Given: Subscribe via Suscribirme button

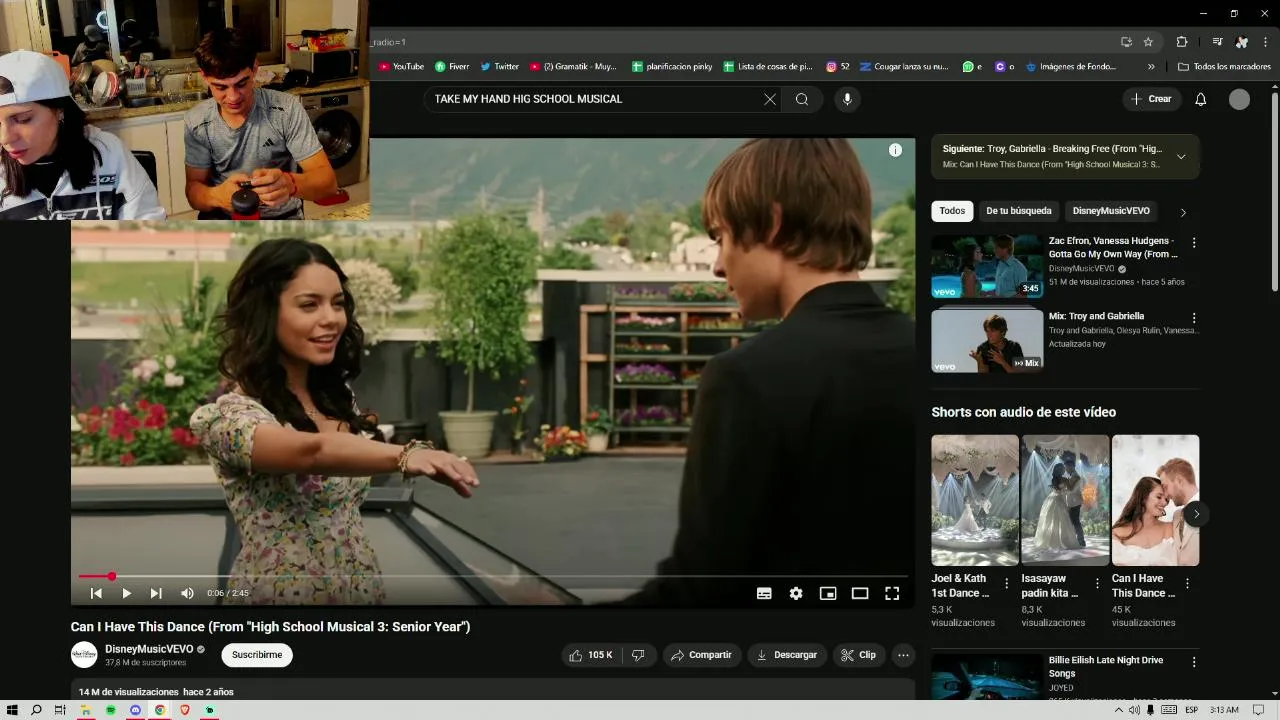Looking at the screenshot, I should pos(257,655).
